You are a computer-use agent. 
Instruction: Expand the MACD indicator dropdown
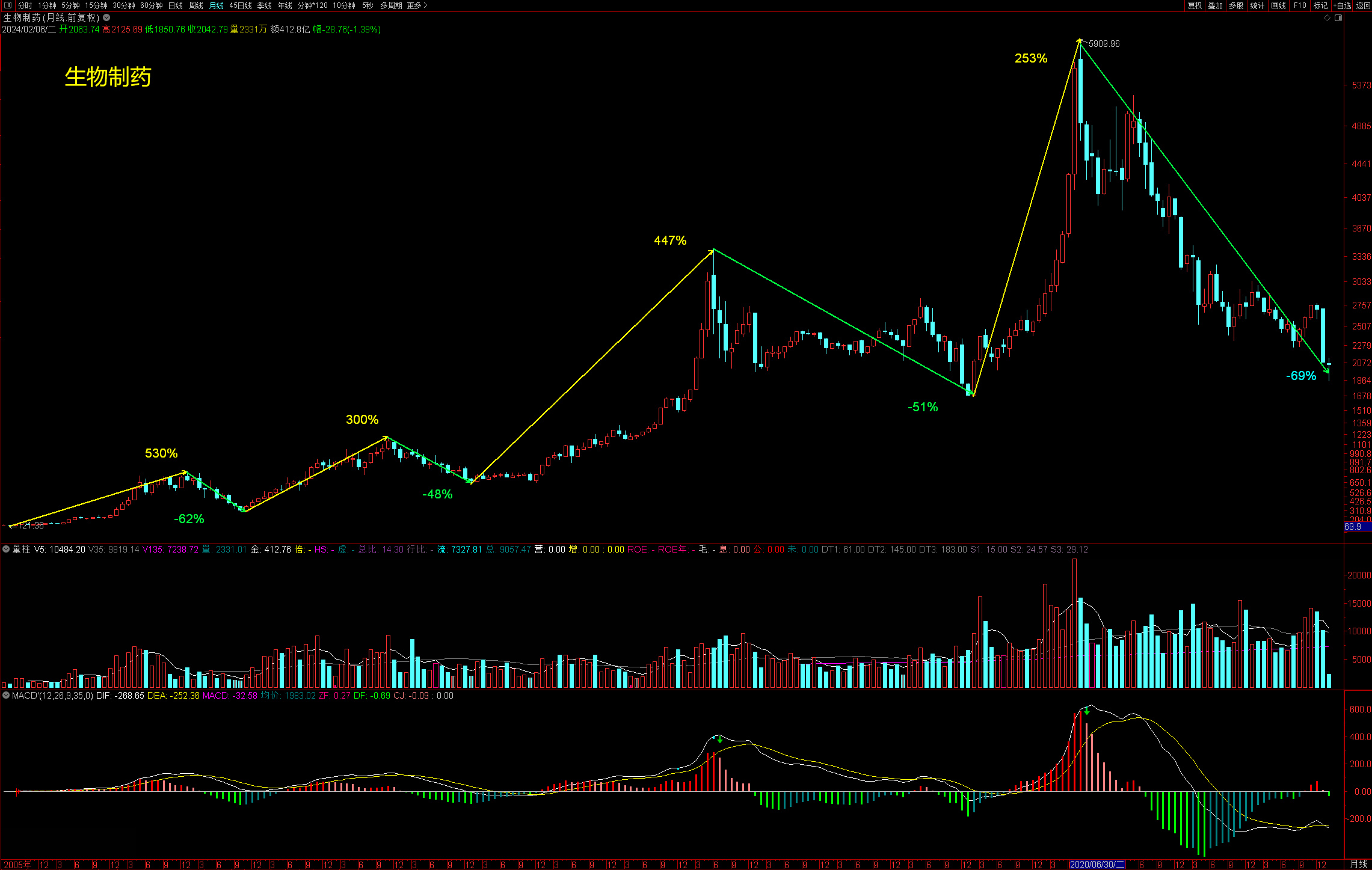6,695
